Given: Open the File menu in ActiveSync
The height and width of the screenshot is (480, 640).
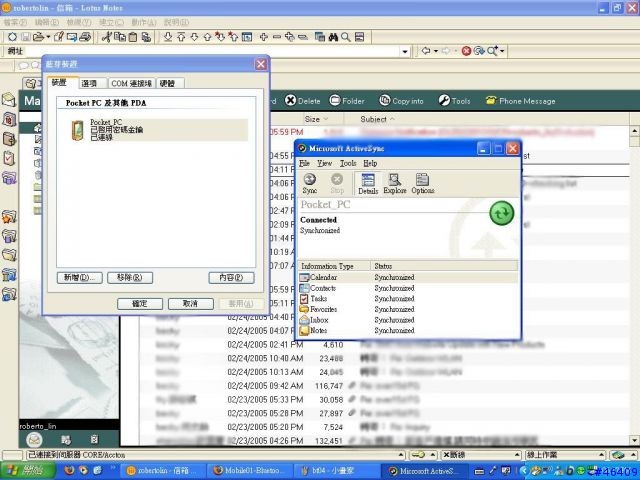Looking at the screenshot, I should [x=304, y=163].
